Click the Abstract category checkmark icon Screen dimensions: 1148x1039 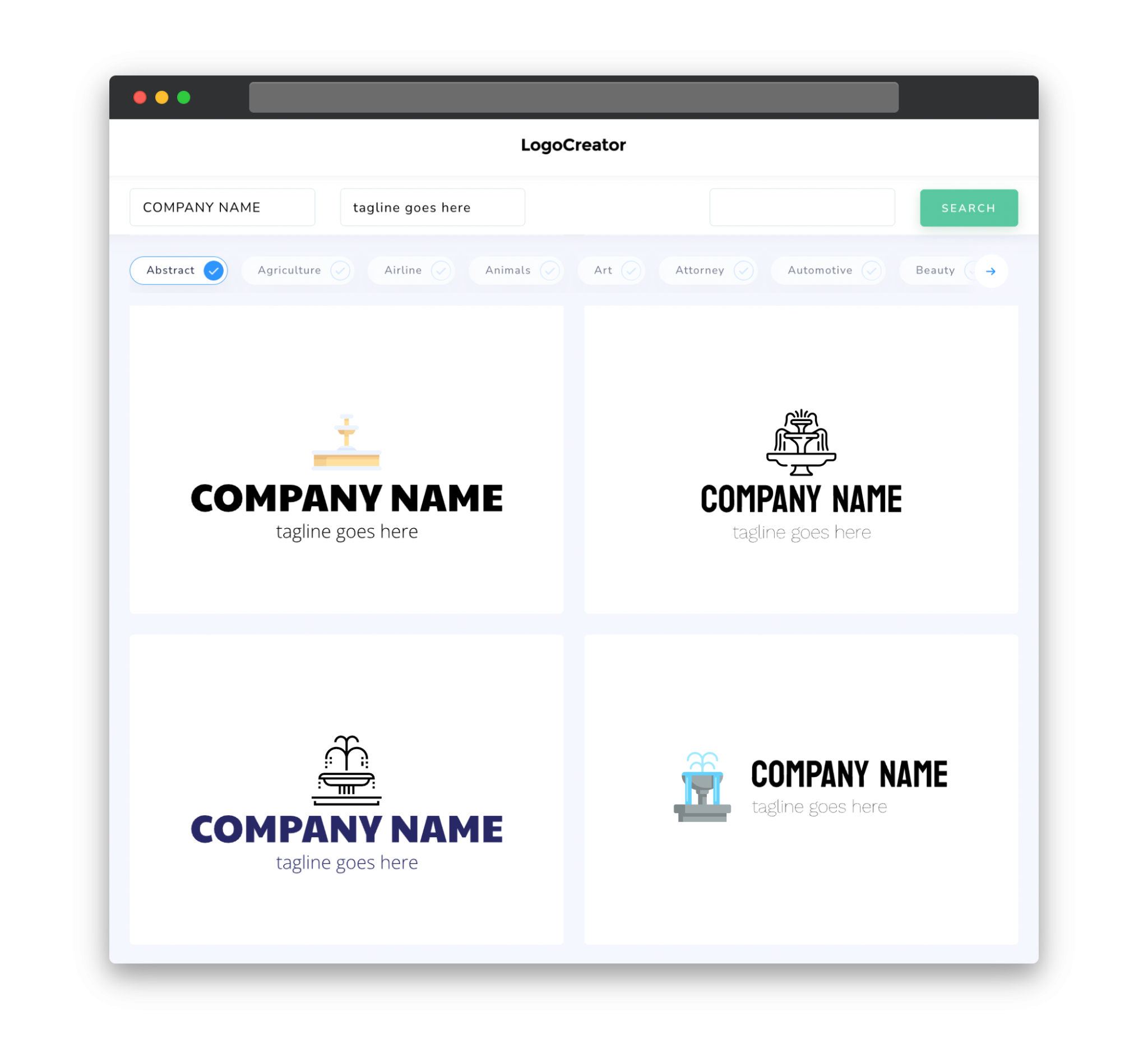(x=214, y=270)
